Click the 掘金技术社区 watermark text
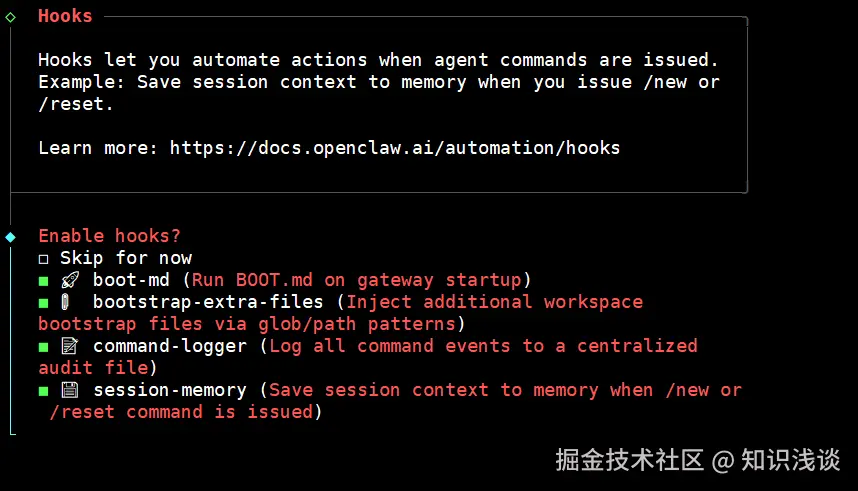The width and height of the screenshot is (858, 491). tap(629, 460)
